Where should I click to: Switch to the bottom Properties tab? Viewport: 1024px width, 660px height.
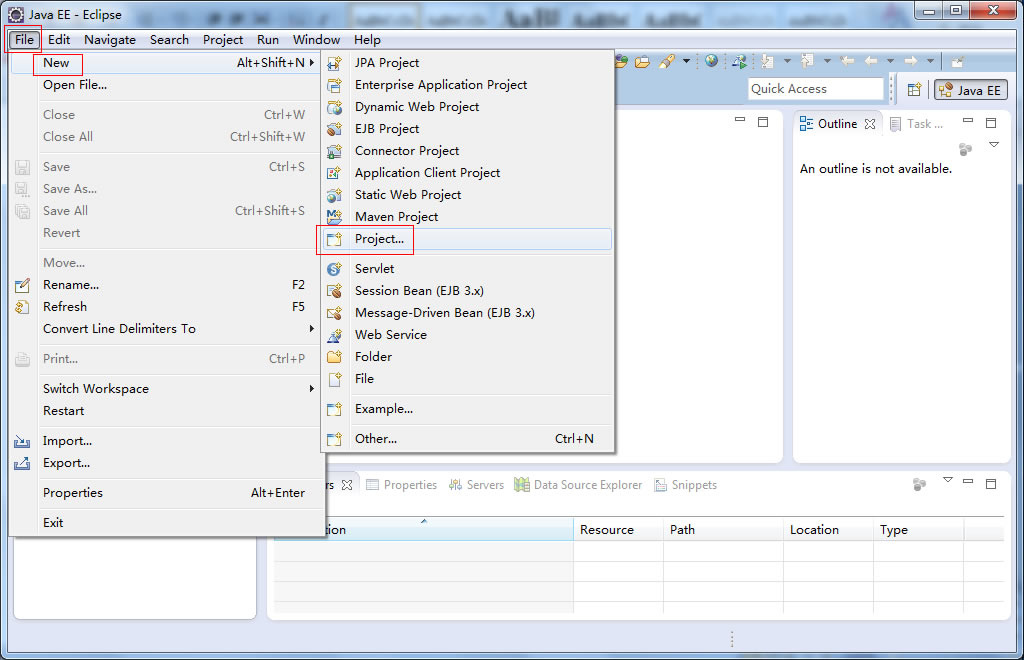pos(402,485)
